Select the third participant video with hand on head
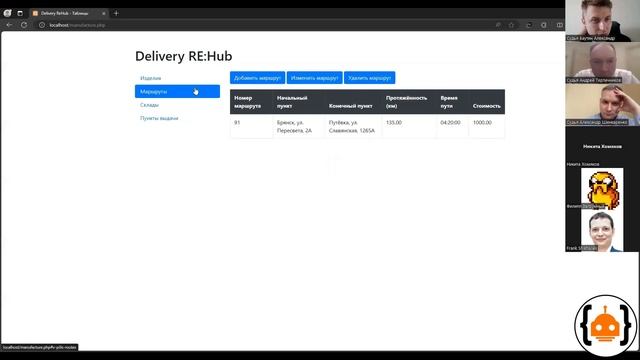Image resolution: width=640 pixels, height=360 pixels. (x=602, y=104)
